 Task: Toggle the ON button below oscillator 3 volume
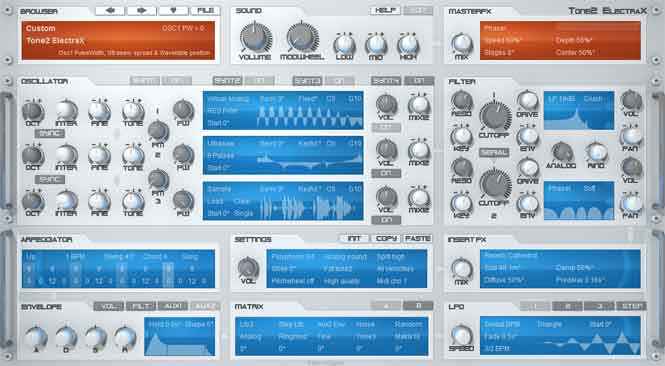click(386, 220)
